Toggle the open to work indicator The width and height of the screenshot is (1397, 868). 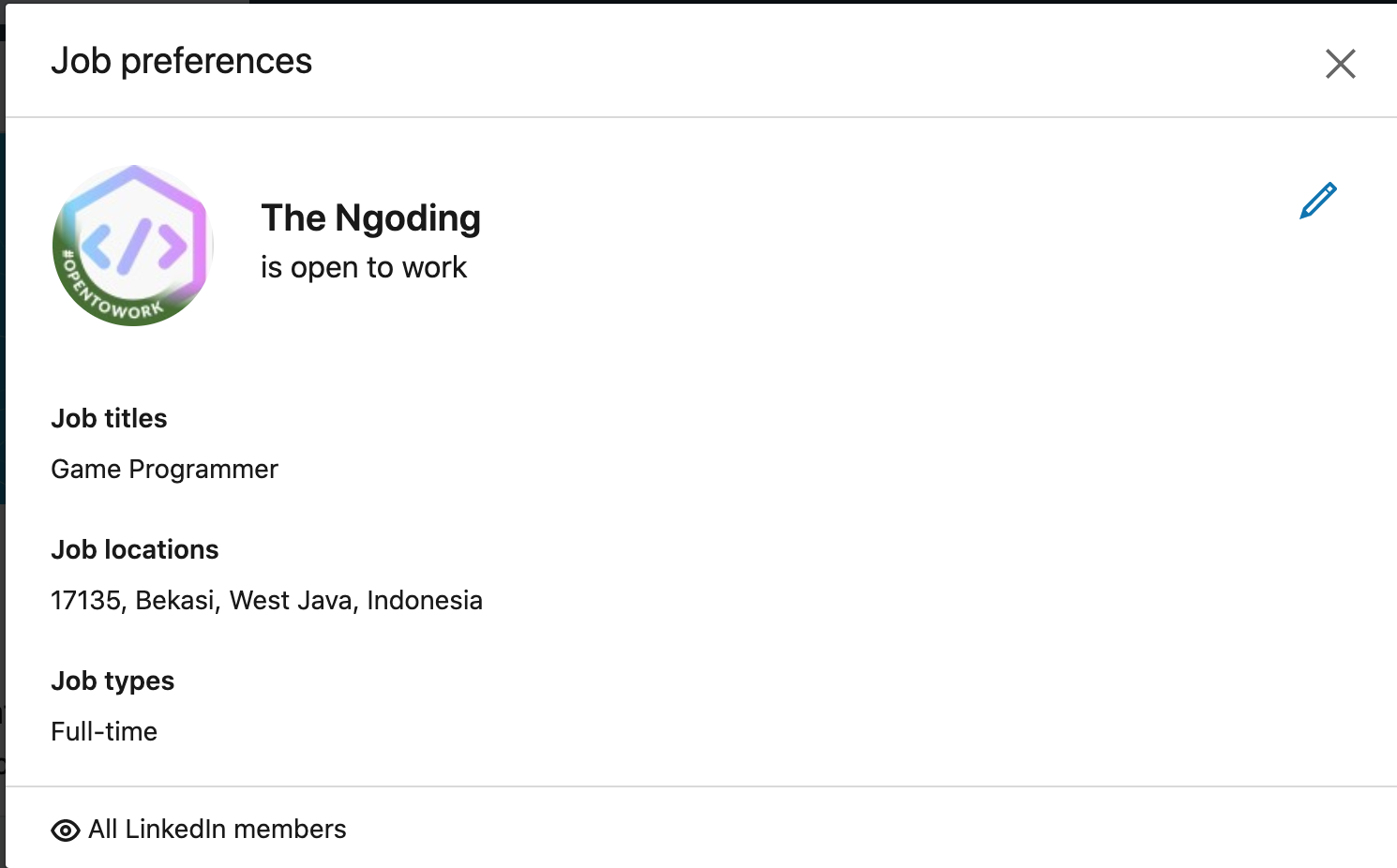(x=364, y=266)
